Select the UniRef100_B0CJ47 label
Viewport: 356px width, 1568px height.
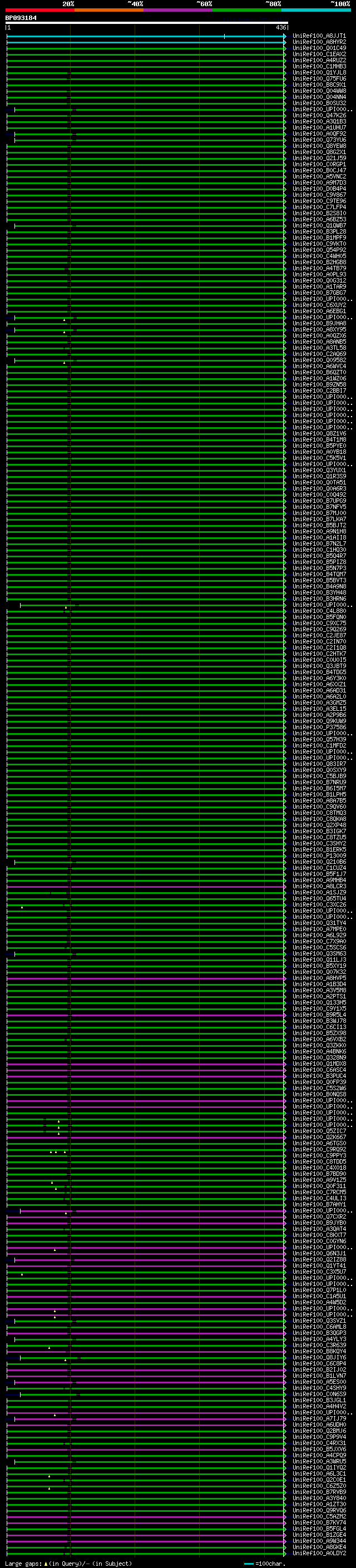[319, 171]
